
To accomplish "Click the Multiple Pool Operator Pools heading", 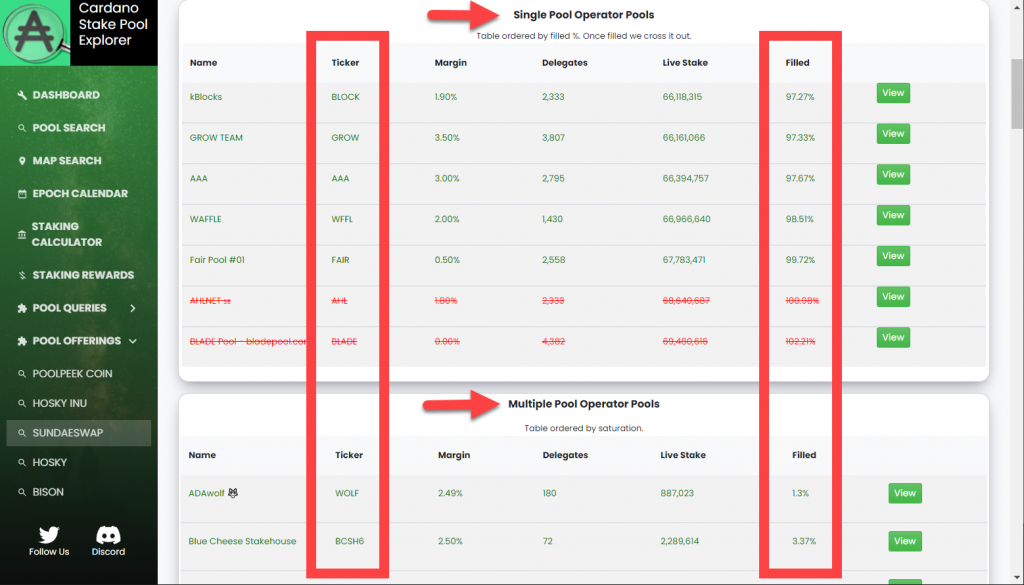I will [584, 404].
